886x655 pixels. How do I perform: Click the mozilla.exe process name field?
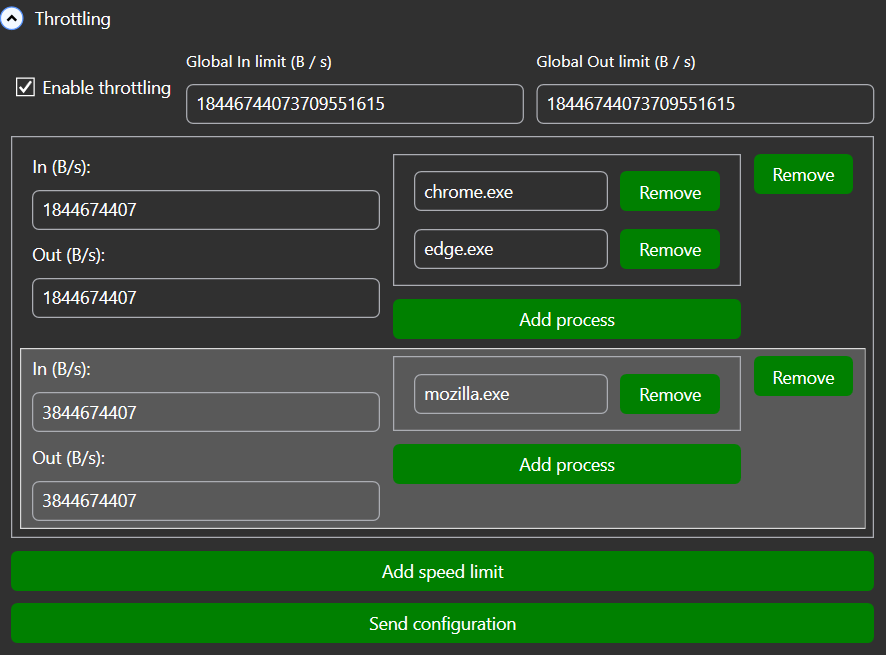pyautogui.click(x=510, y=394)
